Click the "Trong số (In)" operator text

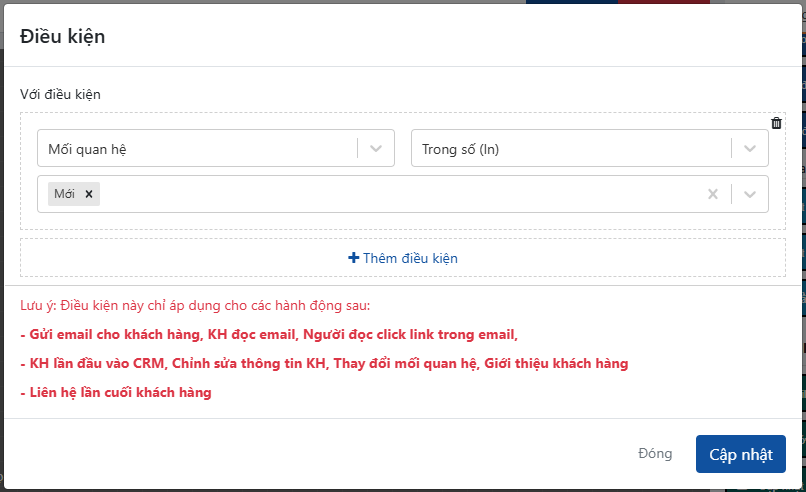pyautogui.click(x=460, y=149)
